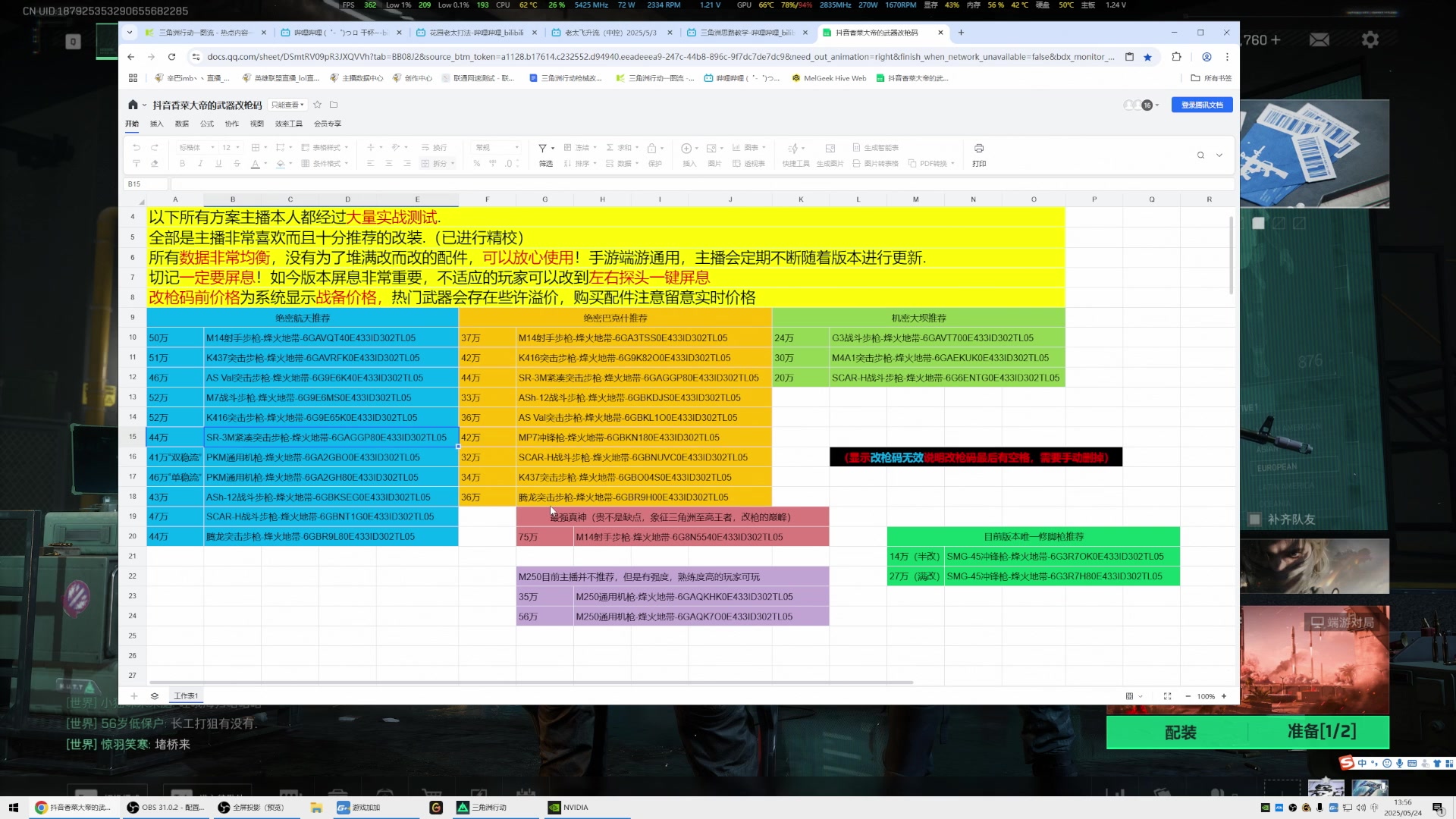This screenshot has height=819, width=1456.
Task: Open the font color A swatch
Action: point(256,164)
